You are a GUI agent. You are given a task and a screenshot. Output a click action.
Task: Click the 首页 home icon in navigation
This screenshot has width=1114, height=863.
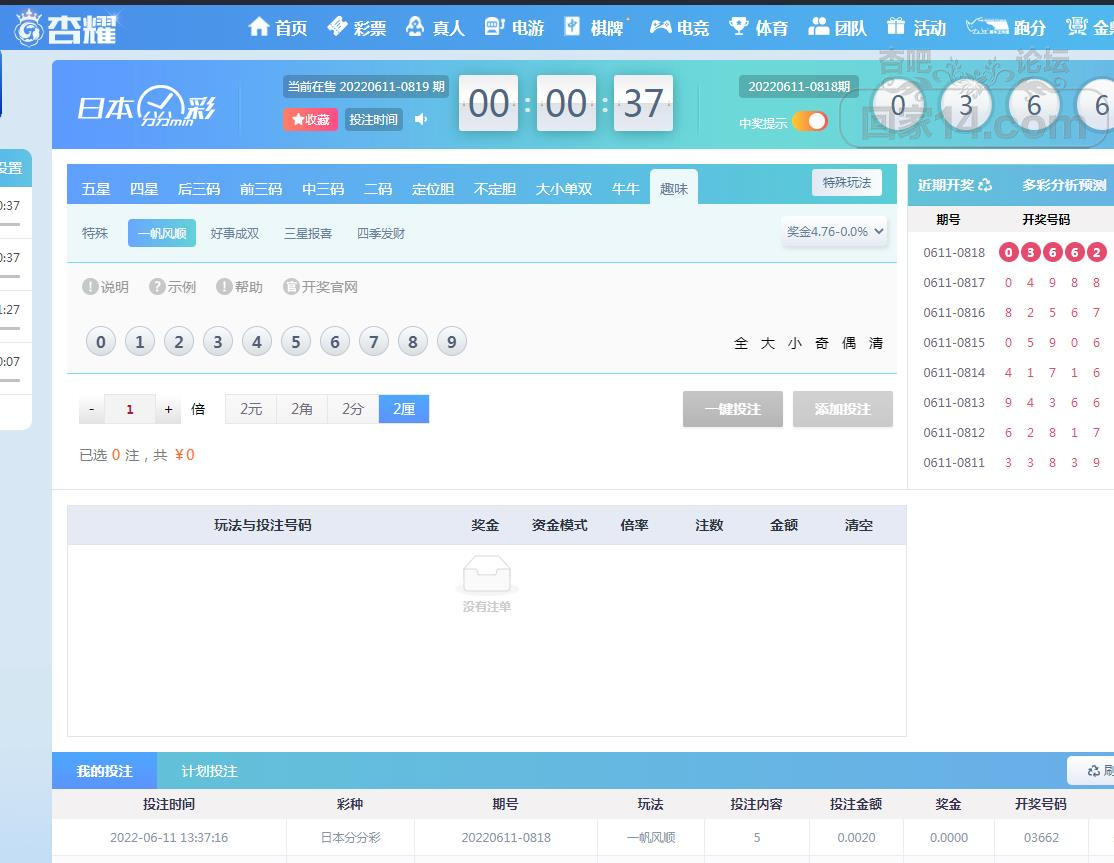pyautogui.click(x=260, y=27)
